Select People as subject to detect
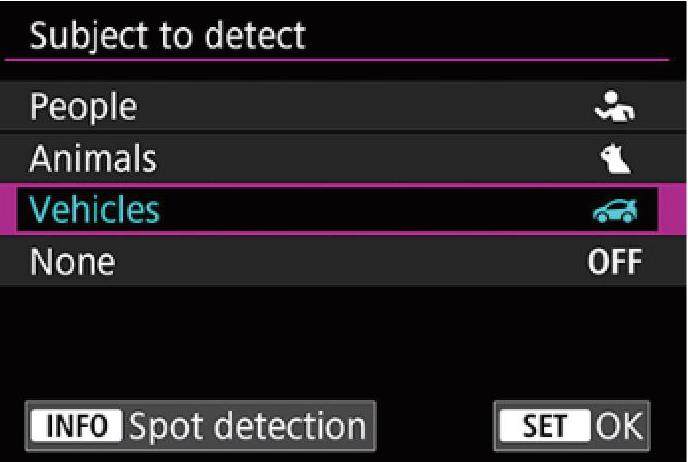 coord(343,106)
